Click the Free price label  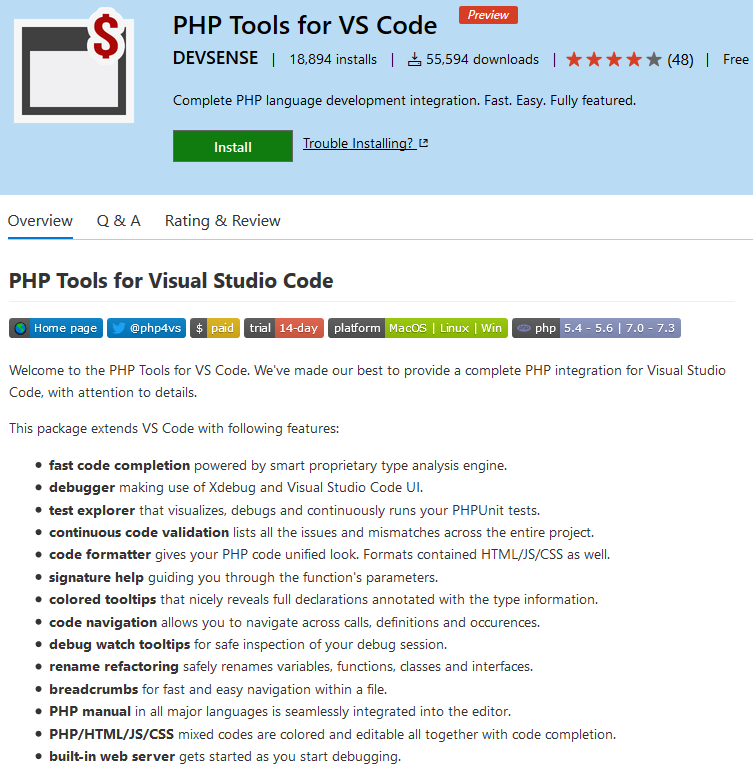(x=736, y=60)
